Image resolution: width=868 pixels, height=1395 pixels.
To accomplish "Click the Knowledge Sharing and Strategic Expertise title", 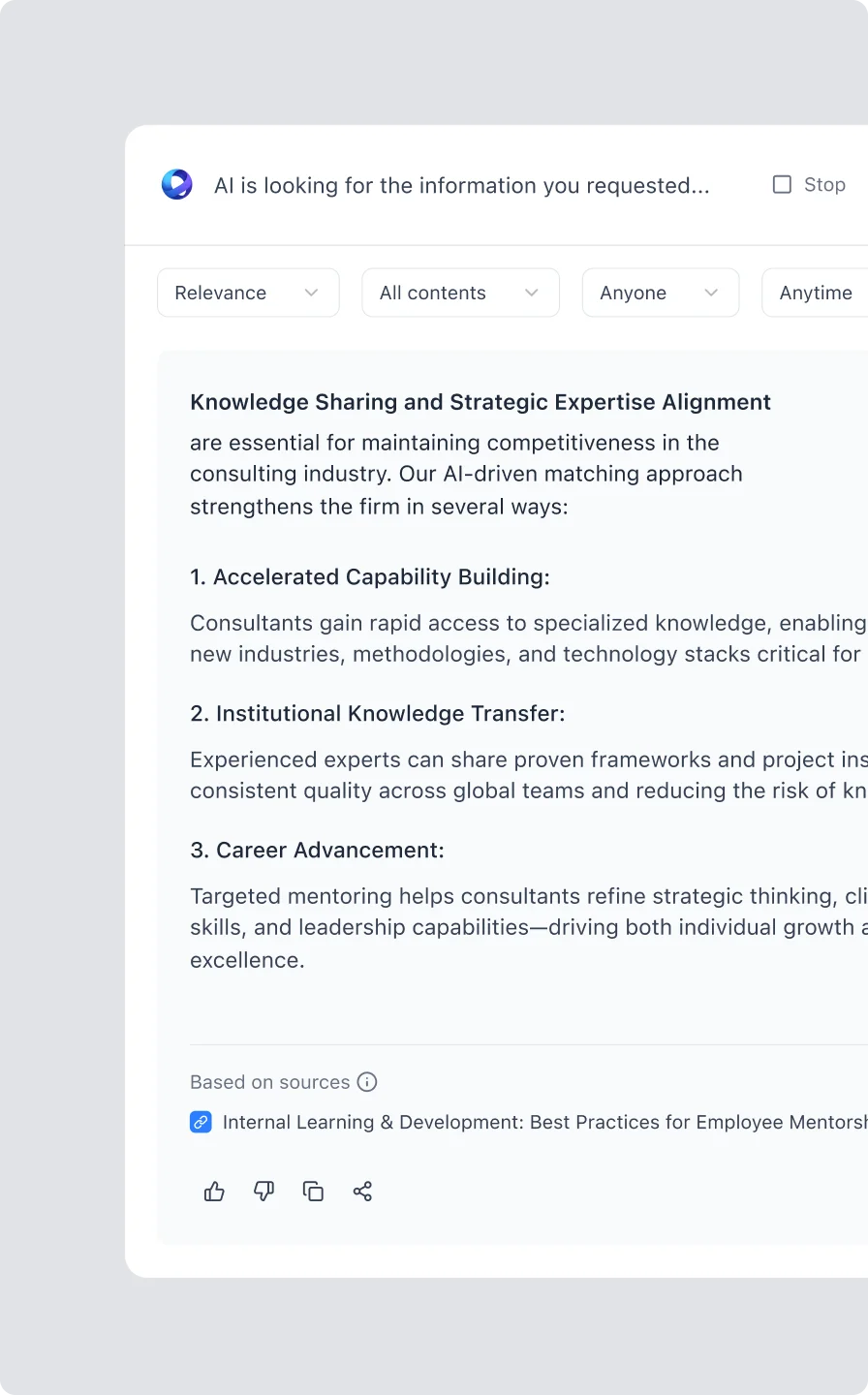I will coord(480,402).
